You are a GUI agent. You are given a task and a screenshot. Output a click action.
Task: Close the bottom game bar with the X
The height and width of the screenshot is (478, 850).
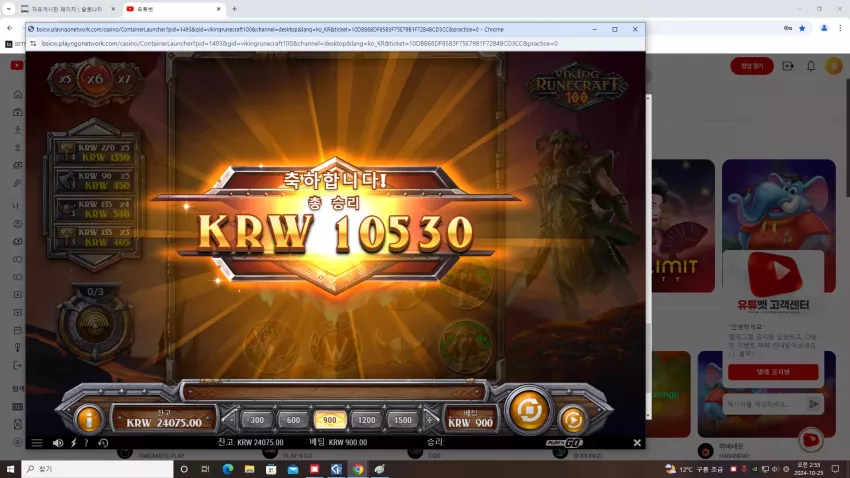coord(637,443)
